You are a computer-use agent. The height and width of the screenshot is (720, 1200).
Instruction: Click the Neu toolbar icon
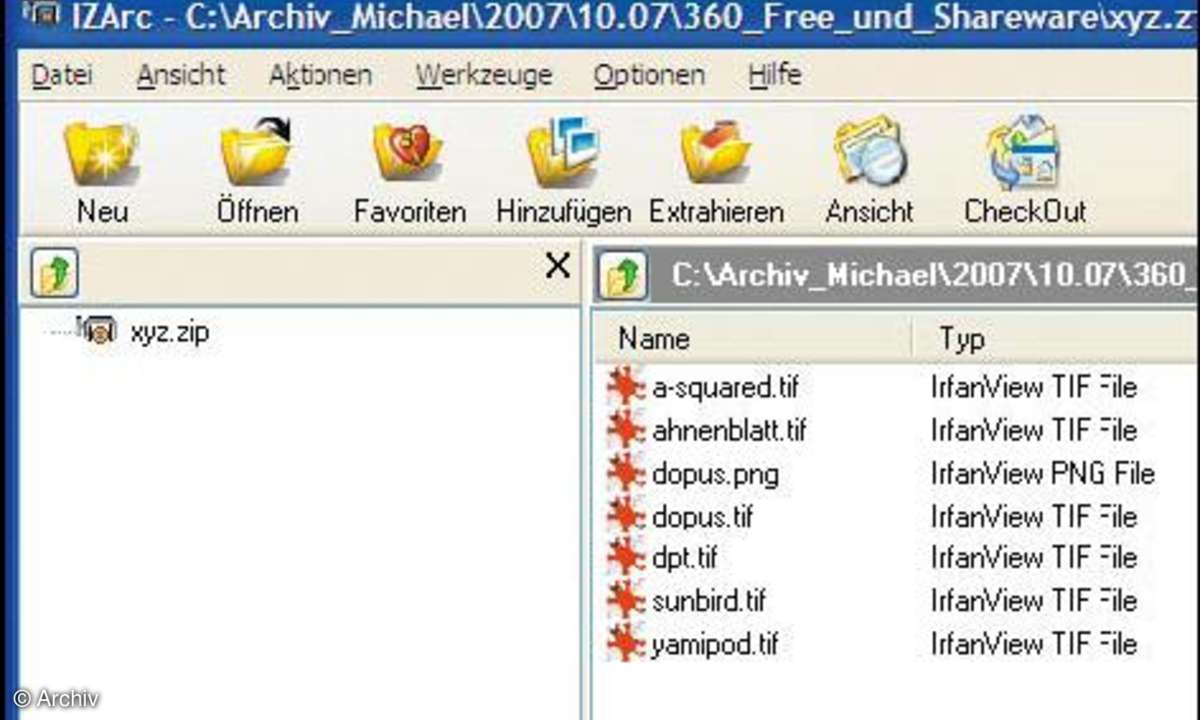pos(101,153)
